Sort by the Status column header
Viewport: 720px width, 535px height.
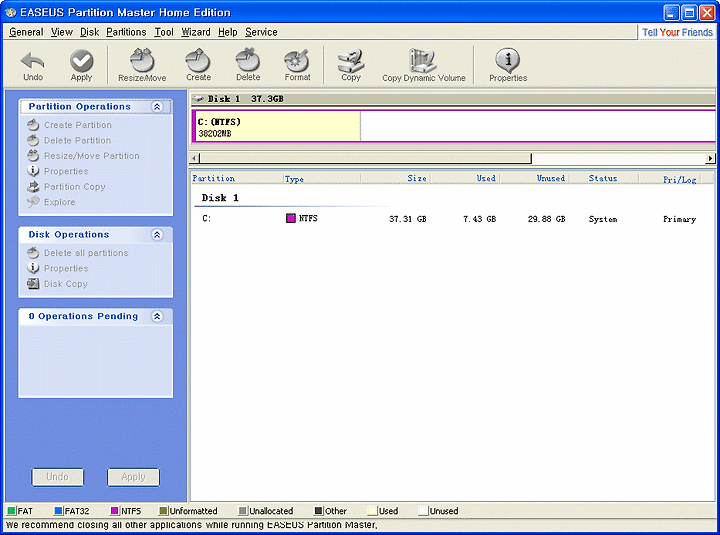pos(603,178)
